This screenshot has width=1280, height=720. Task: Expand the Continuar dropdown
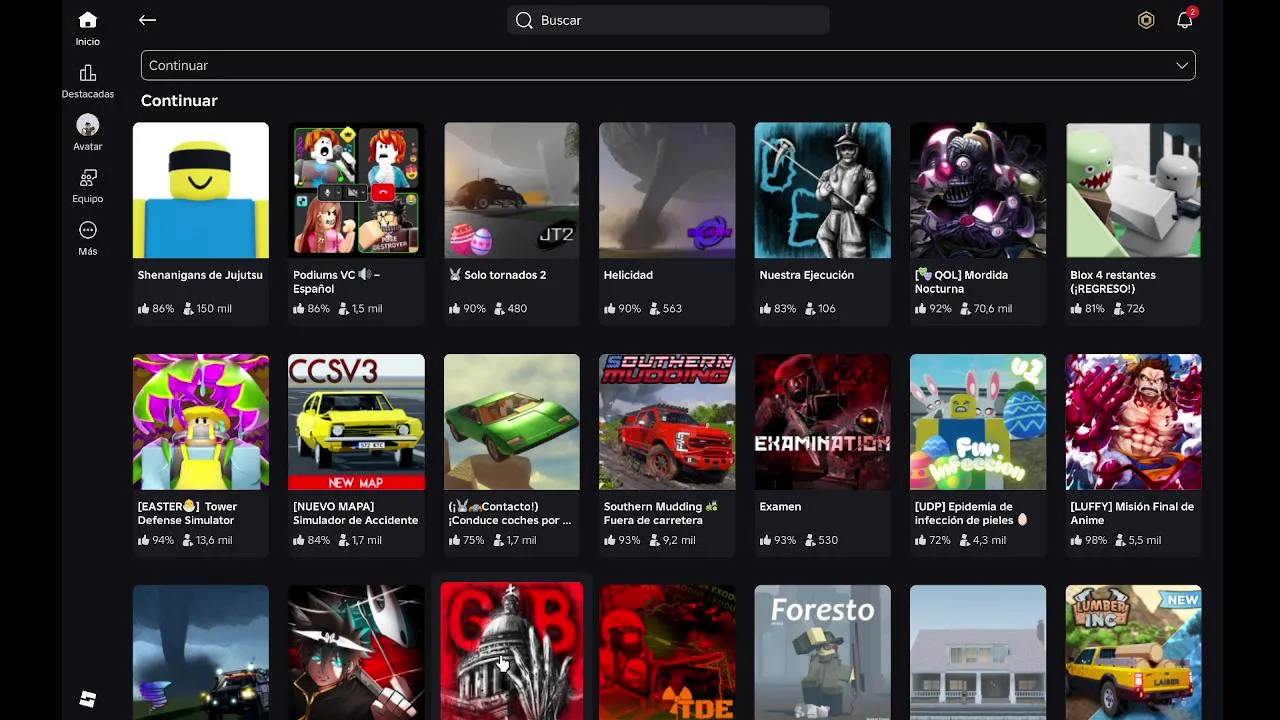668,65
